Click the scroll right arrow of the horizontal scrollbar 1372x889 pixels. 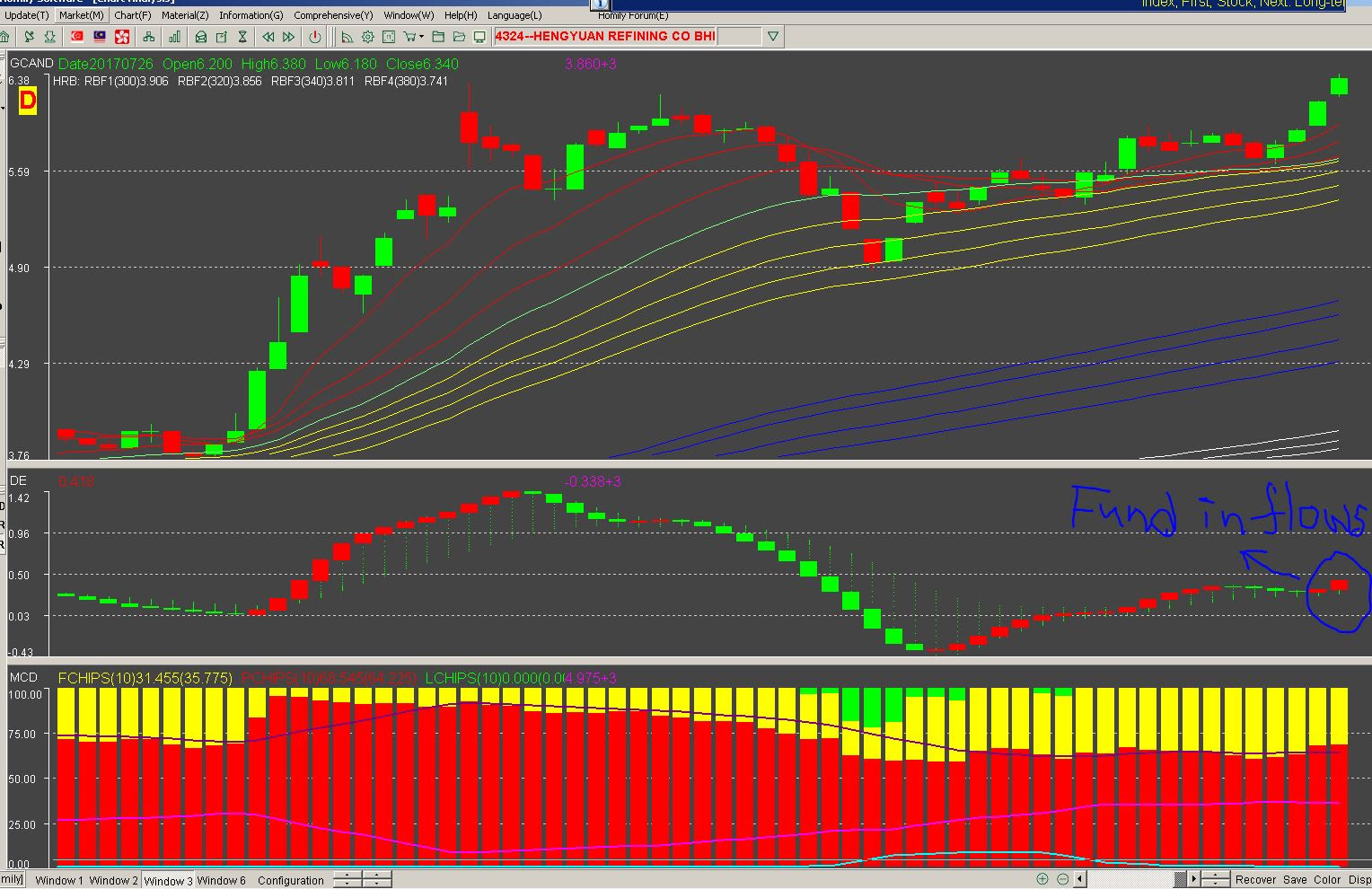coord(1193,879)
